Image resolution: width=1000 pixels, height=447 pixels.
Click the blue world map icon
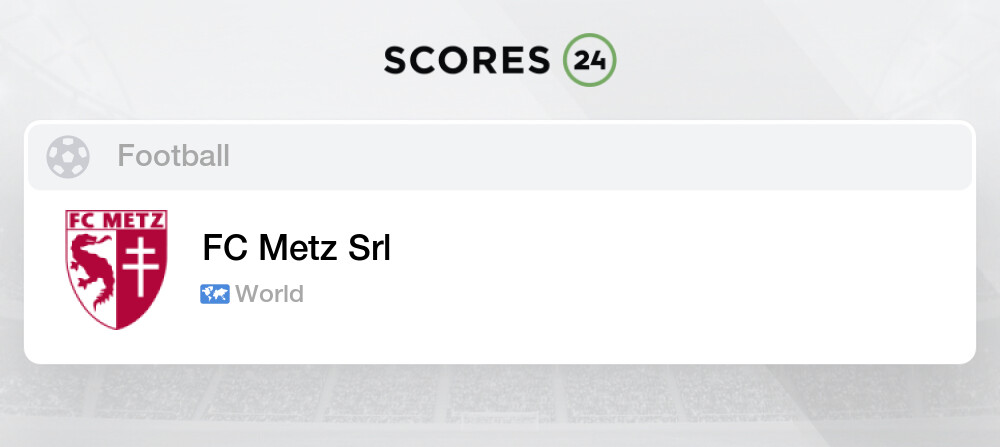click(x=215, y=294)
